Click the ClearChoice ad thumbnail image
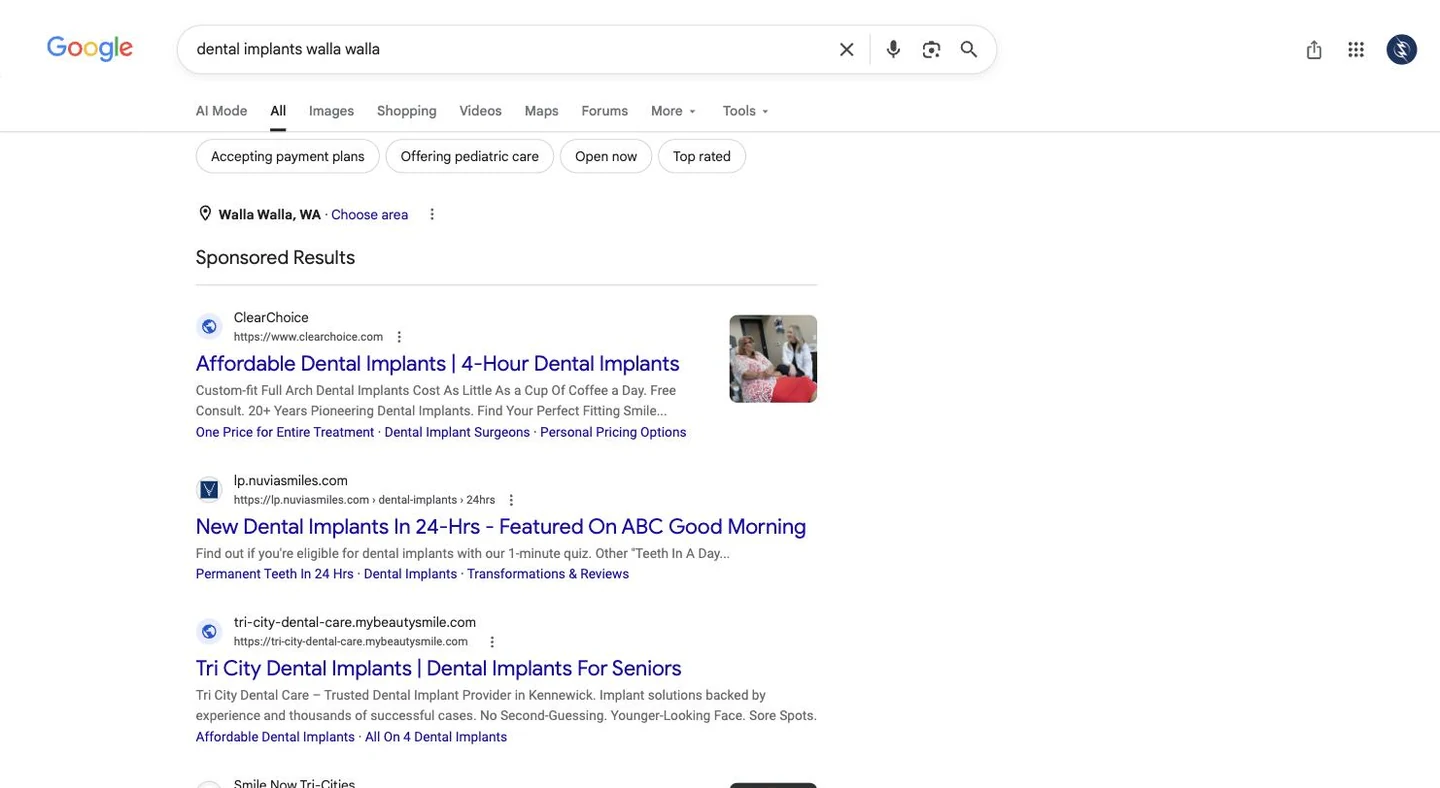1440x788 pixels. tap(773, 359)
